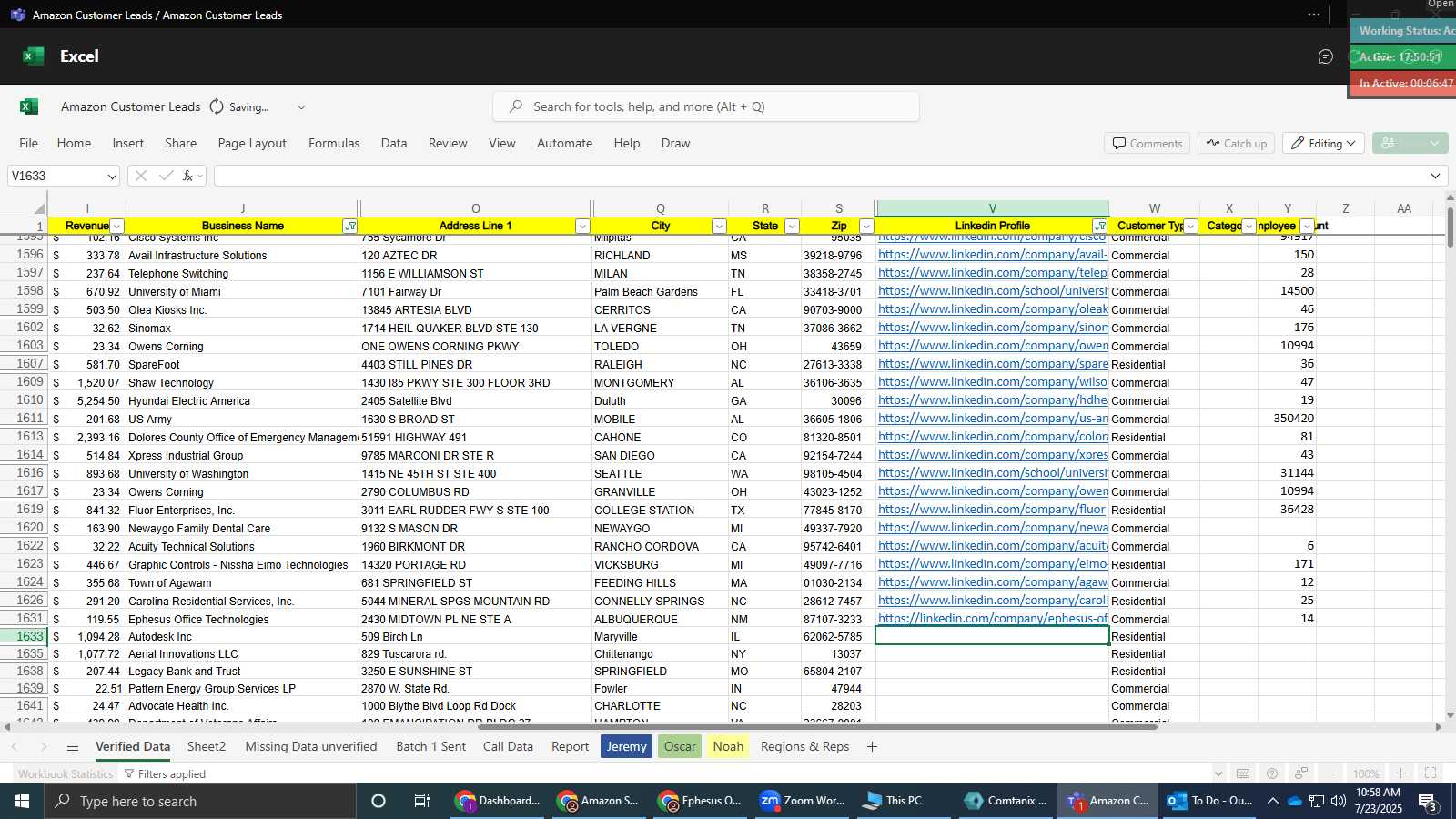Click the search for tools and help box
1456x819 pixels.
[706, 106]
